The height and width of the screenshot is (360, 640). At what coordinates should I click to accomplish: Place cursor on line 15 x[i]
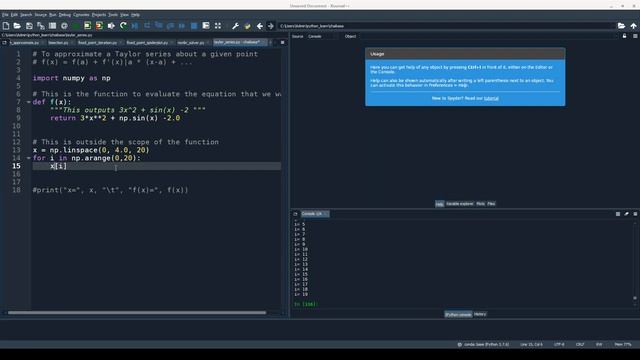[58, 166]
